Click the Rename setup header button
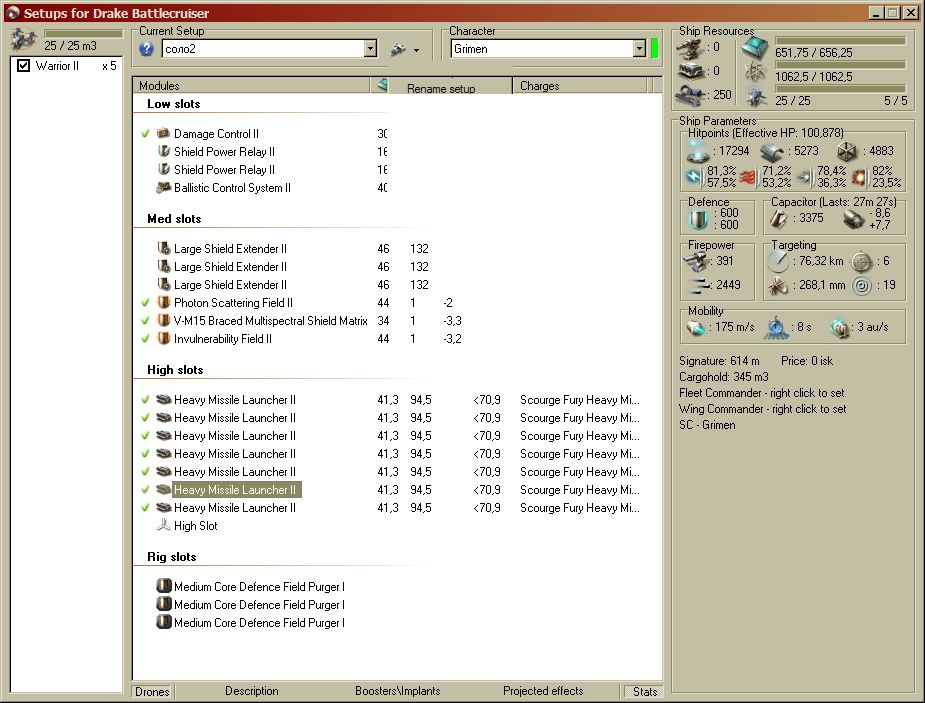The width and height of the screenshot is (925, 703). pos(441,88)
